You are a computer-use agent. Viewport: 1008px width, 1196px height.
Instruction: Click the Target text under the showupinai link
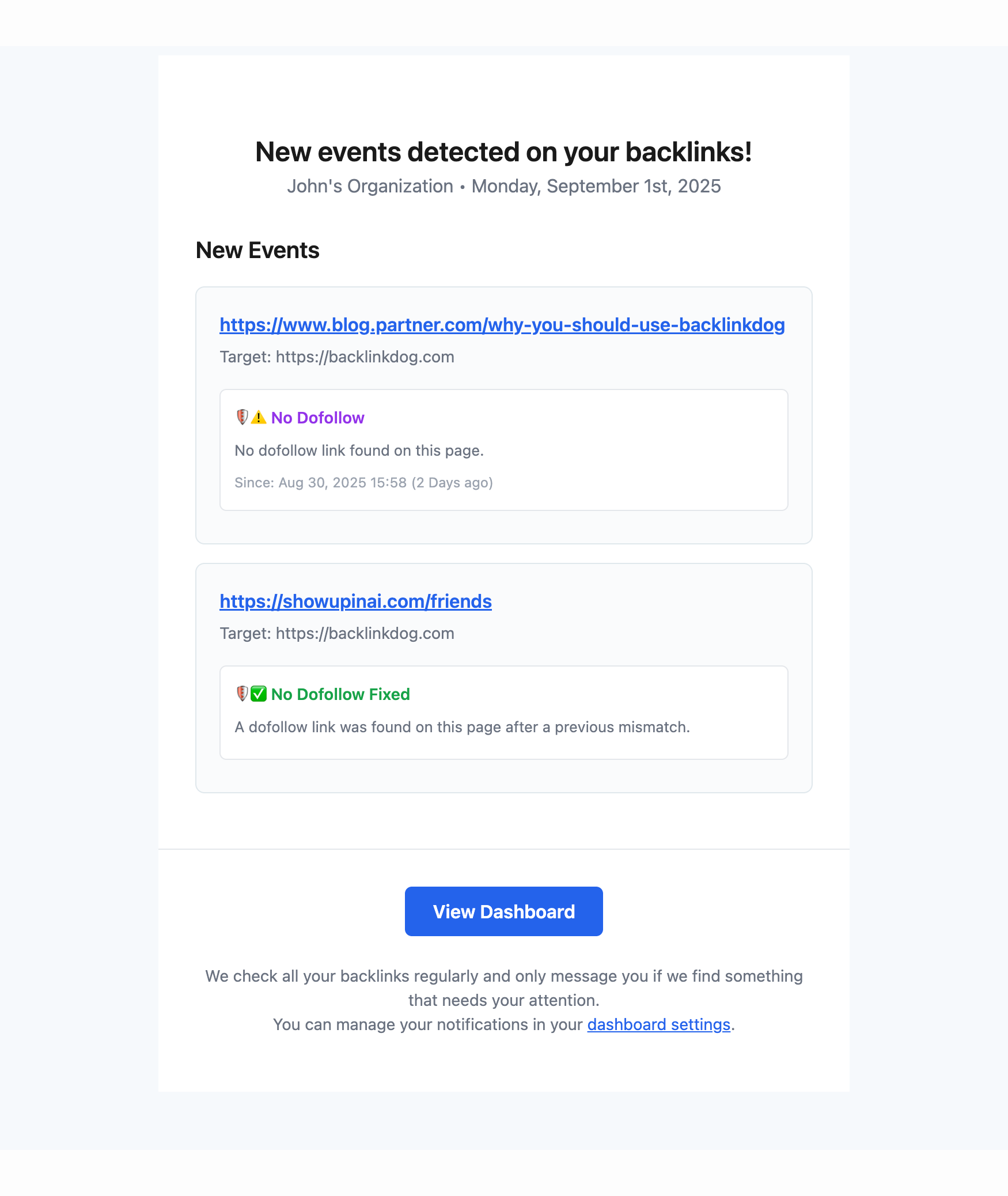(x=337, y=634)
